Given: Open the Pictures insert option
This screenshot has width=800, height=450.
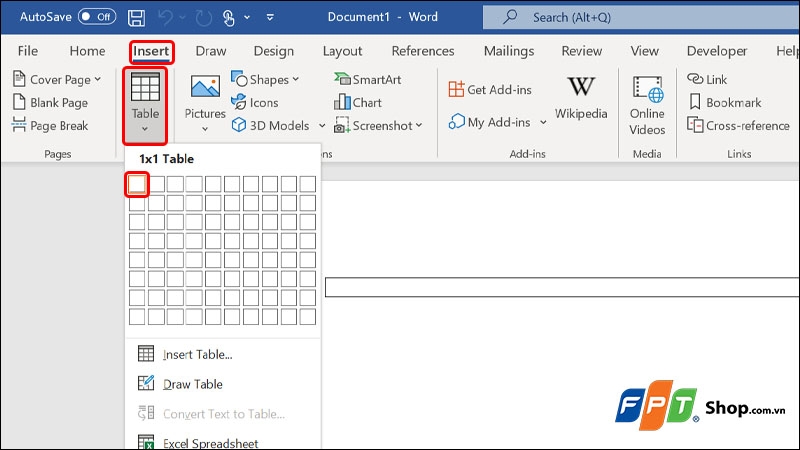Looking at the screenshot, I should [205, 101].
